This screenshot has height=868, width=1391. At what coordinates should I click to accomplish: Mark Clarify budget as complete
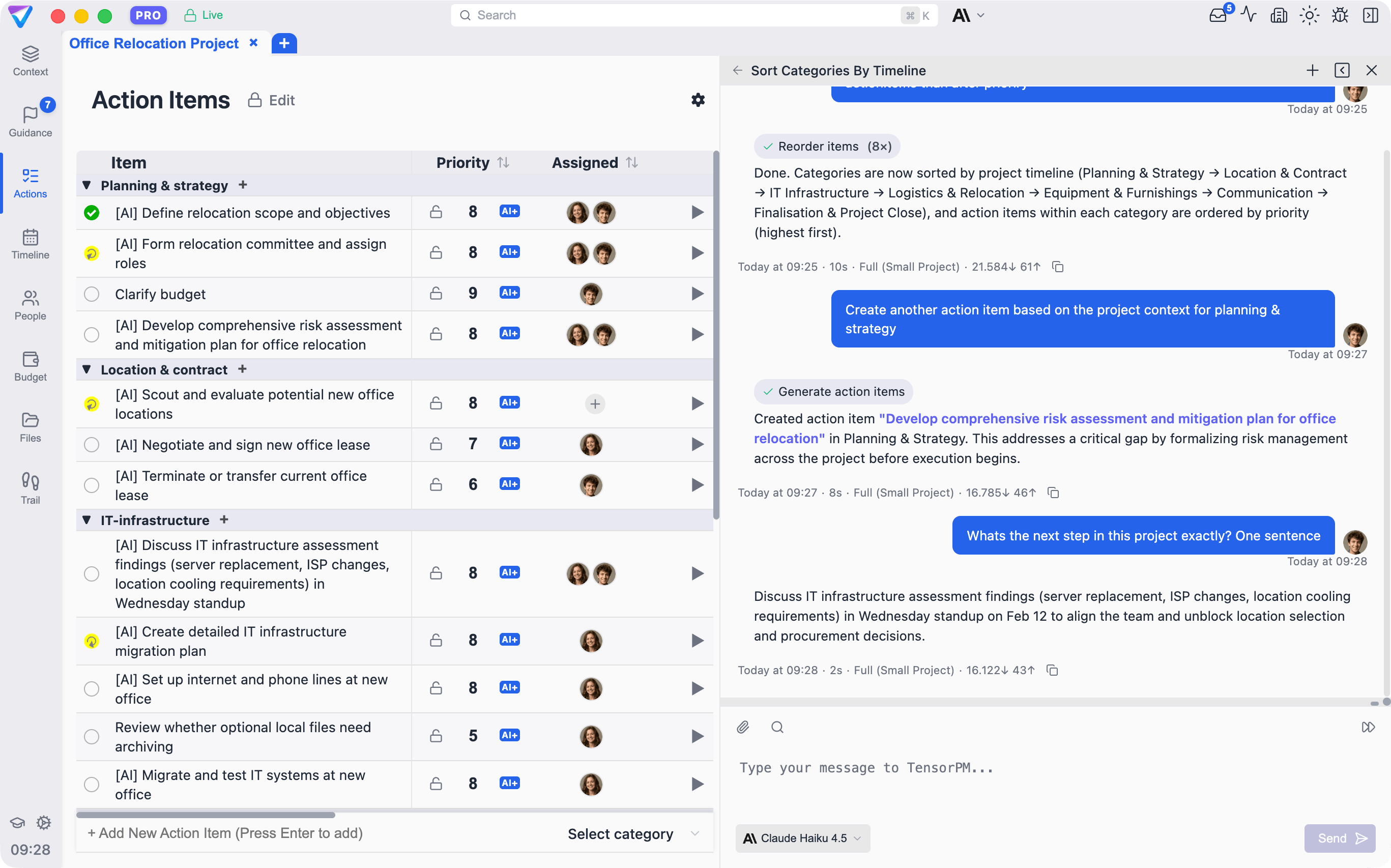click(91, 294)
